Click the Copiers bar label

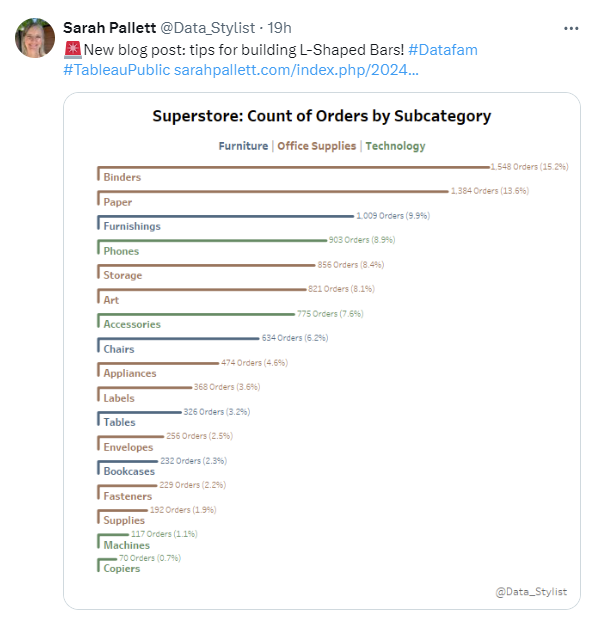[121, 569]
